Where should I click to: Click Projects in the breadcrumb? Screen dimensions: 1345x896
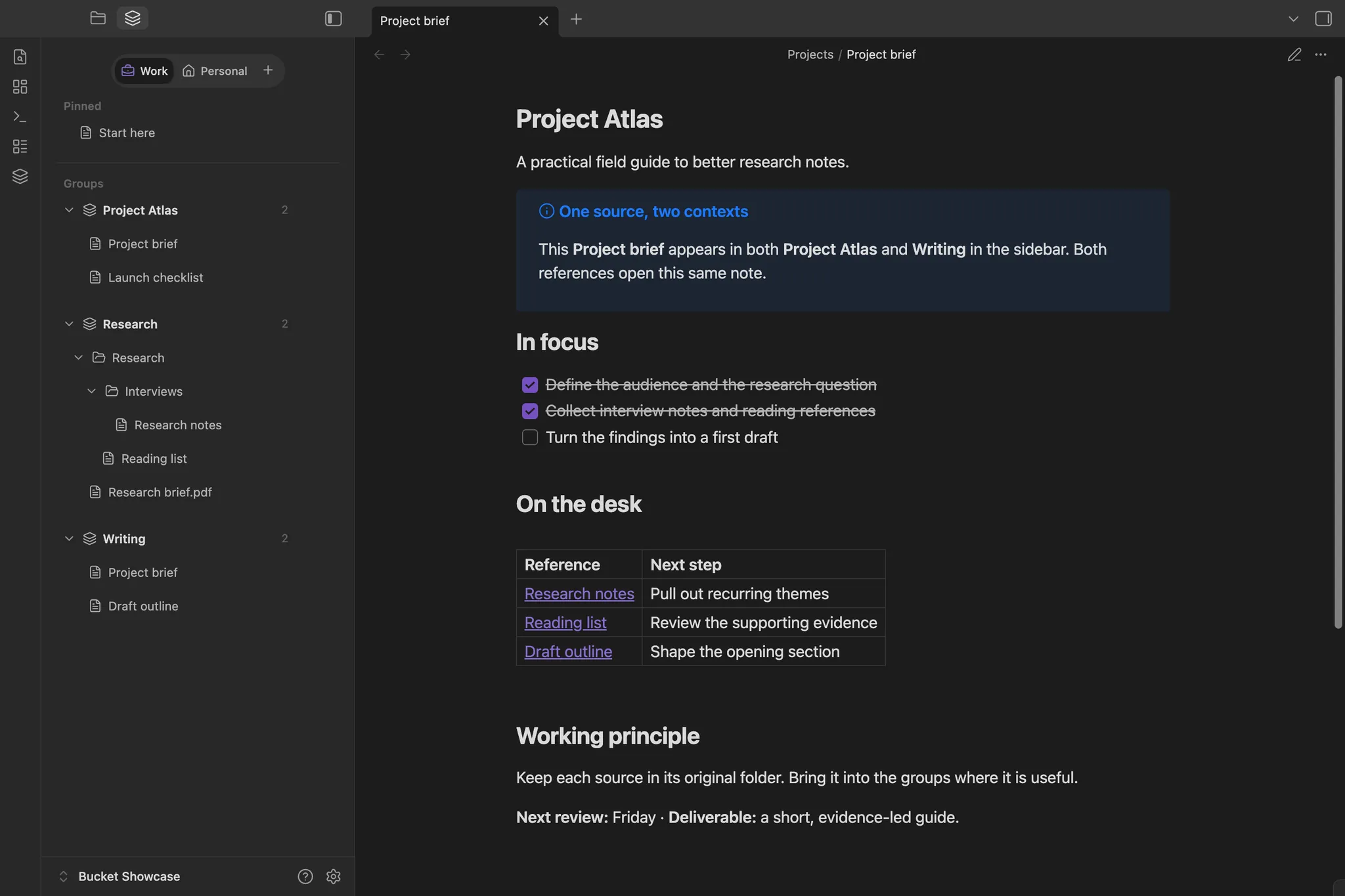pos(810,54)
